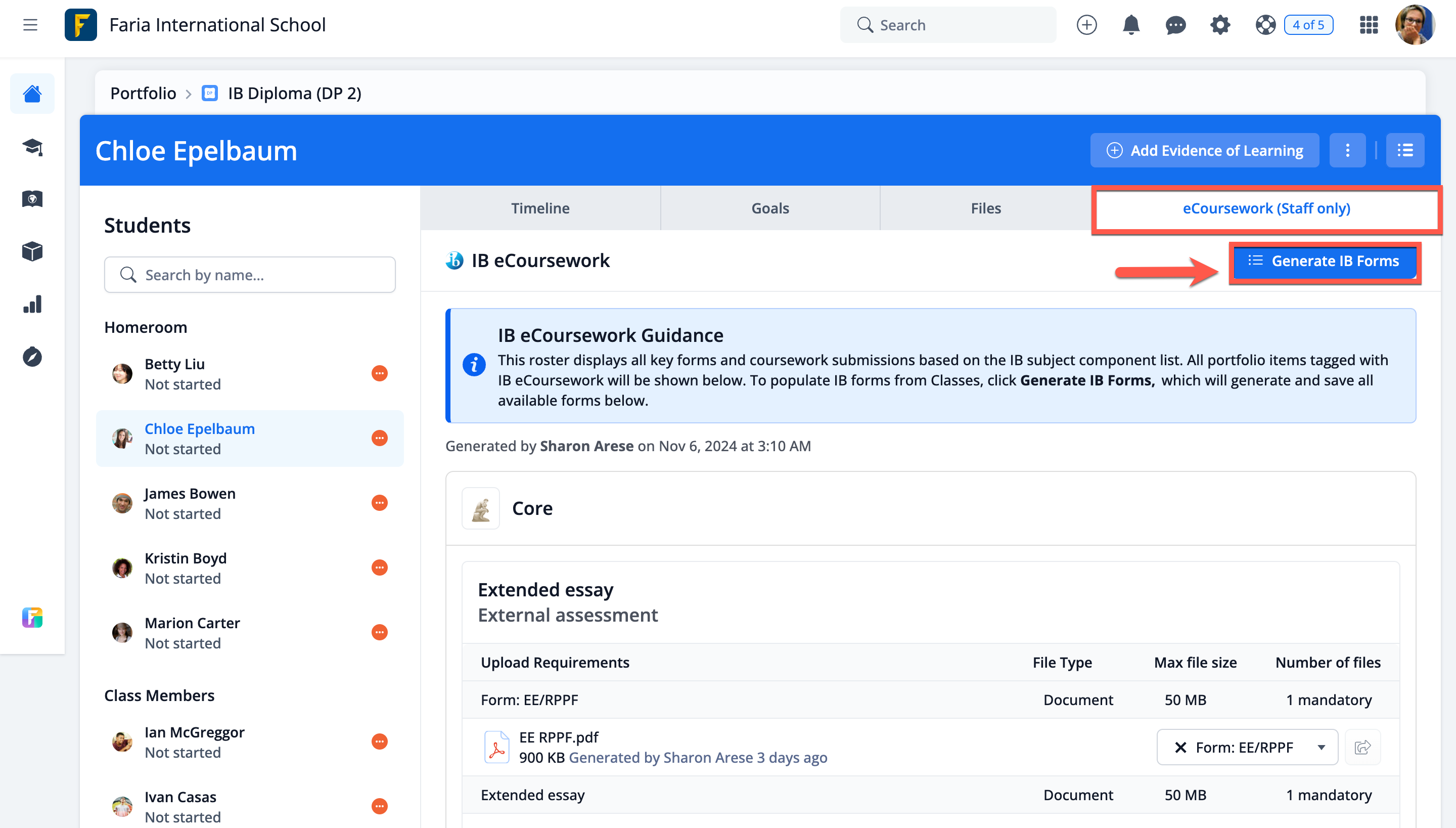Open the messages chat bubble icon

pos(1175,25)
